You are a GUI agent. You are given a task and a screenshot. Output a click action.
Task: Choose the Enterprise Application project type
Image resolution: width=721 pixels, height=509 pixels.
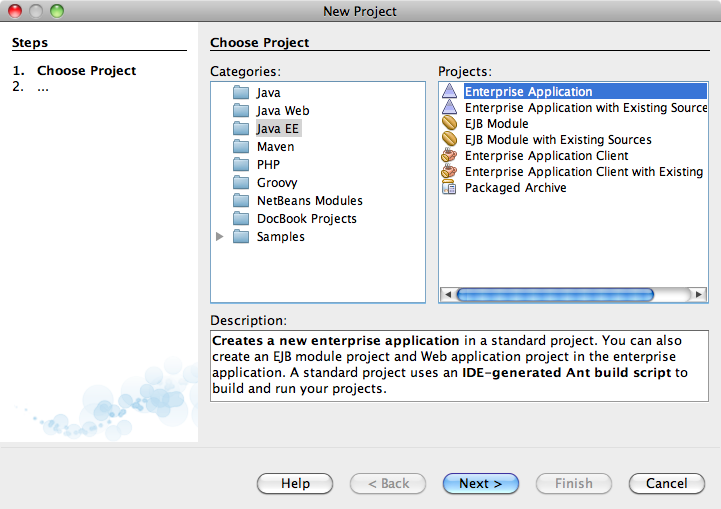pos(585,91)
